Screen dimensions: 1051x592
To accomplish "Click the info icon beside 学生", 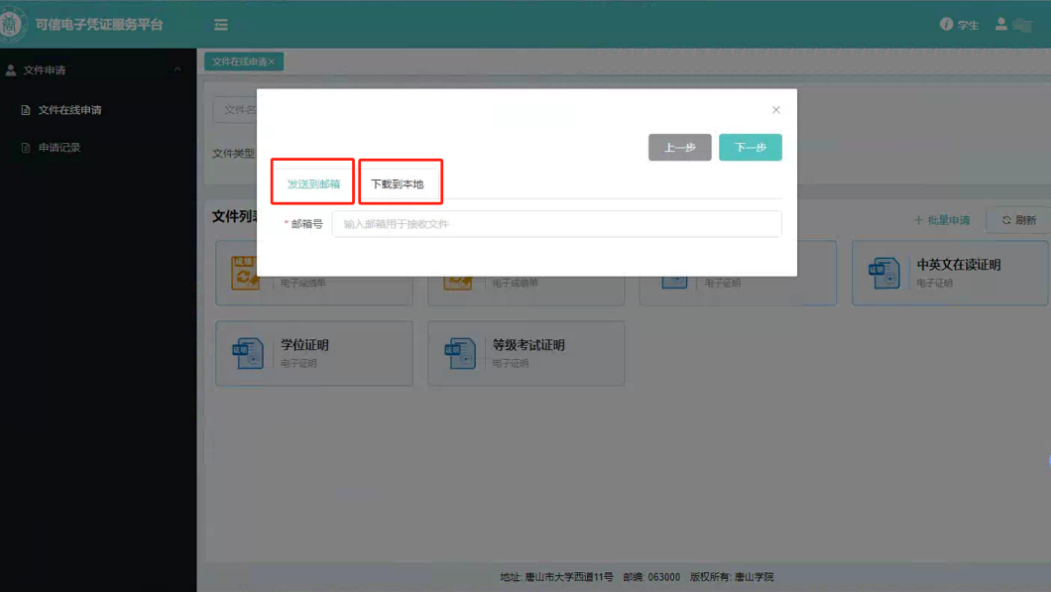I will [x=946, y=24].
